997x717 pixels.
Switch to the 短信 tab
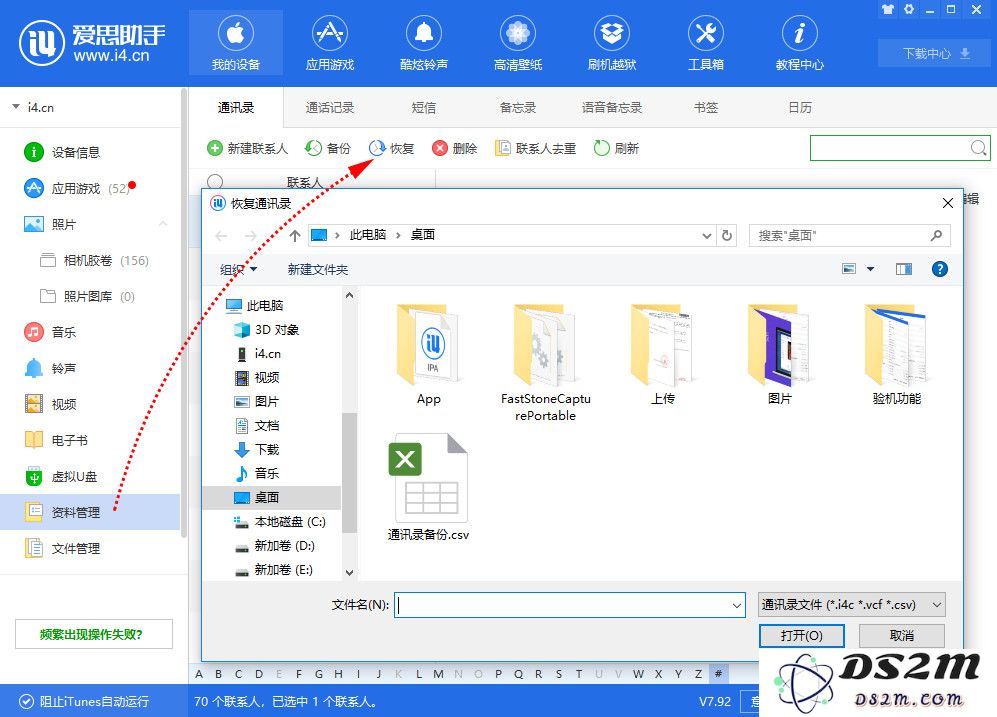[423, 107]
